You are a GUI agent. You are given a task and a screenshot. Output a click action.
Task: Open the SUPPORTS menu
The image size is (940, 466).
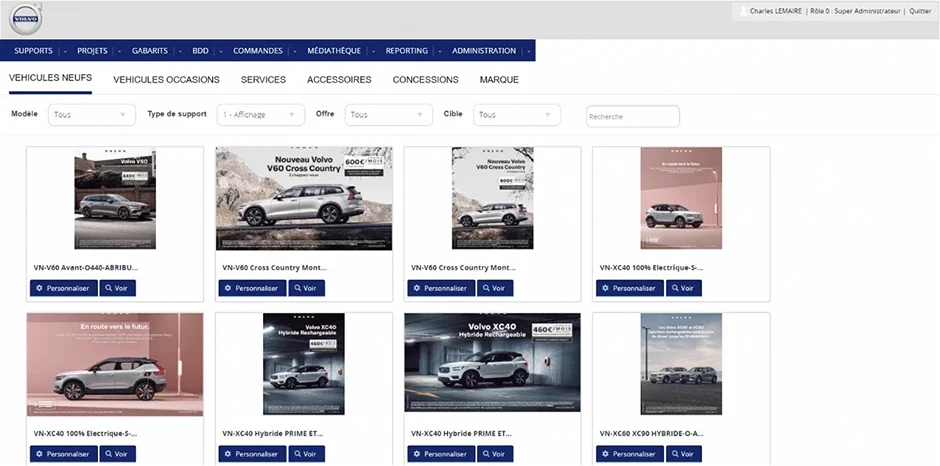pos(34,51)
